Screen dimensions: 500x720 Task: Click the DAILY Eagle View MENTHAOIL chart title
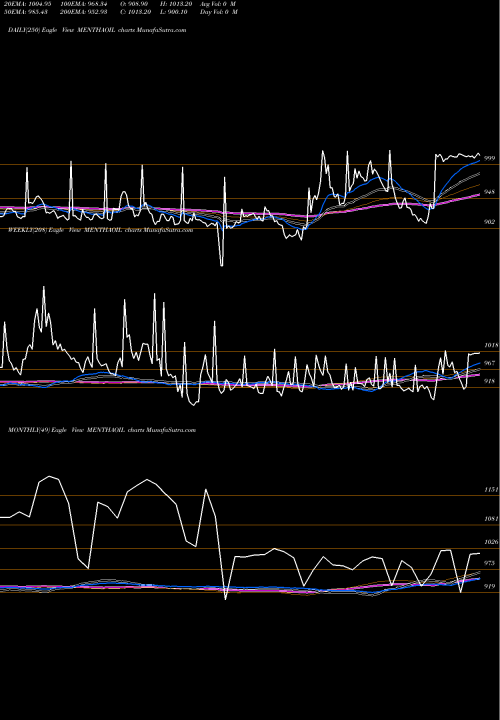click(x=97, y=30)
